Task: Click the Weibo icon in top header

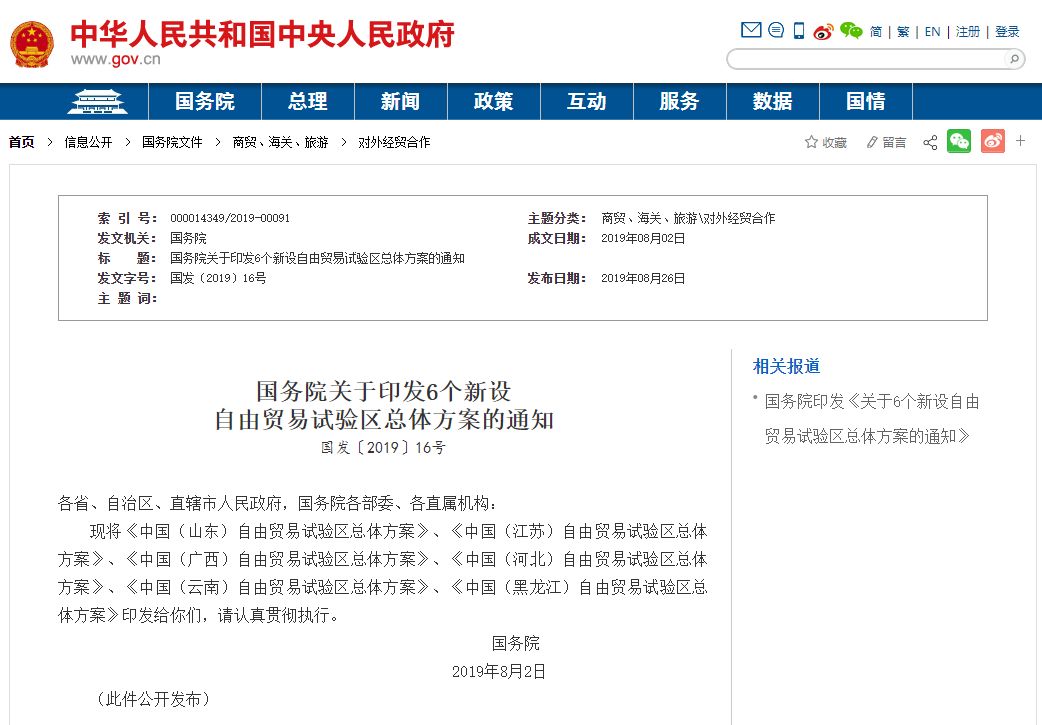Action: click(x=823, y=31)
